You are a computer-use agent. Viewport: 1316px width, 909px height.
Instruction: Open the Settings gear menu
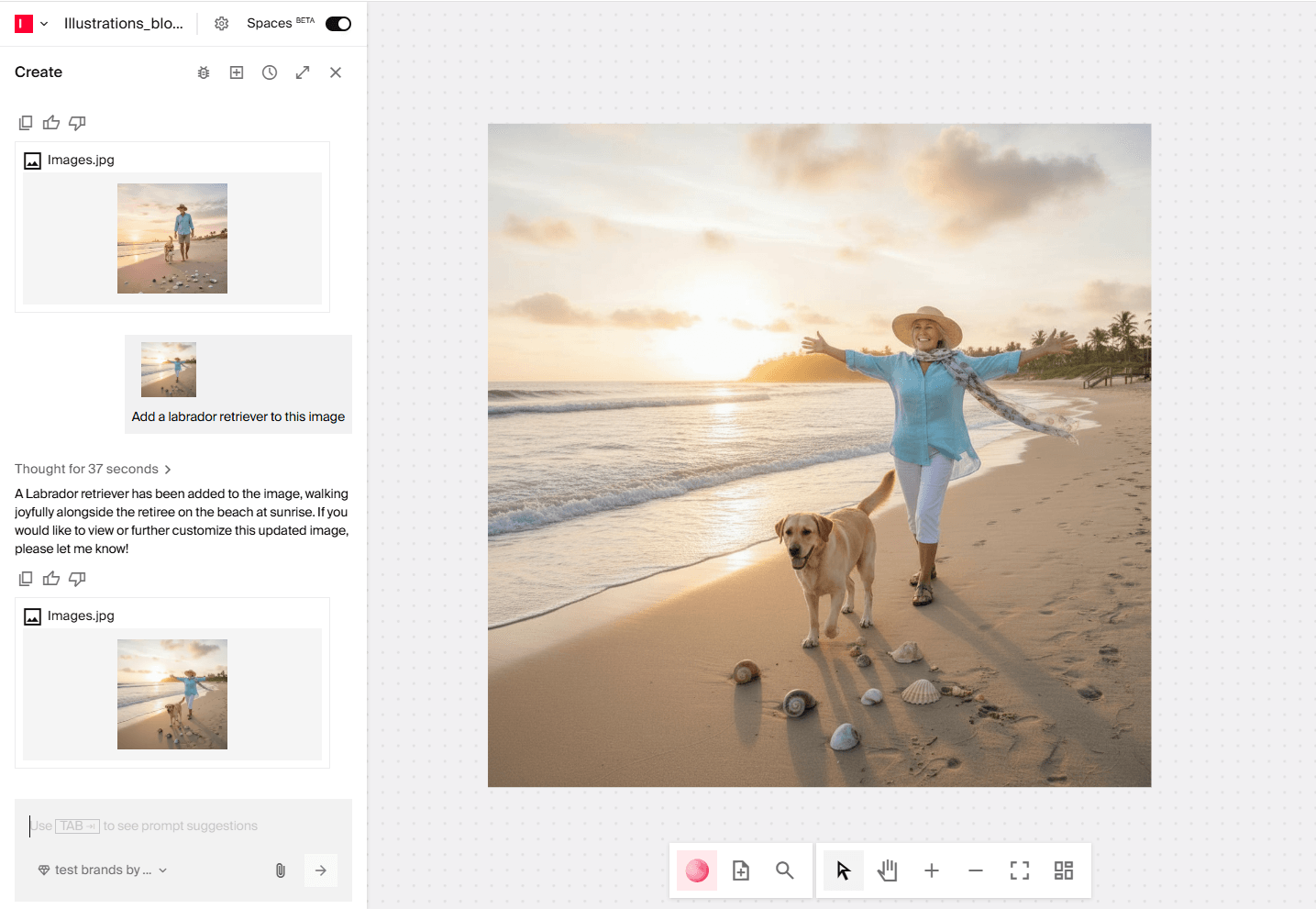point(221,23)
